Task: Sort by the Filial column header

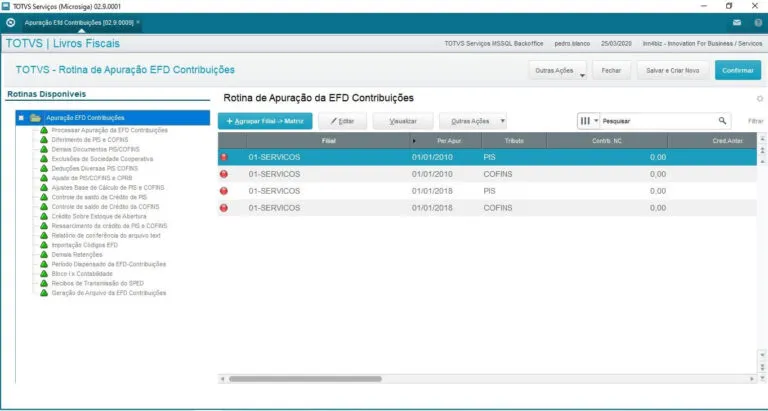Action: tap(328, 141)
